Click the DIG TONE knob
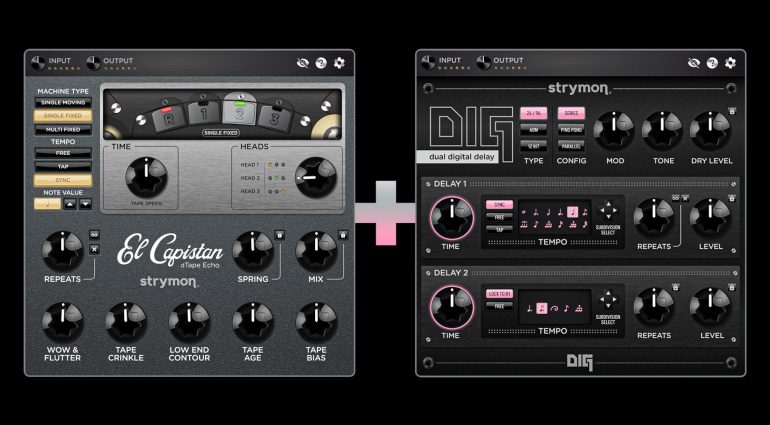Viewport: 770px width, 425px height. pyautogui.click(x=662, y=131)
